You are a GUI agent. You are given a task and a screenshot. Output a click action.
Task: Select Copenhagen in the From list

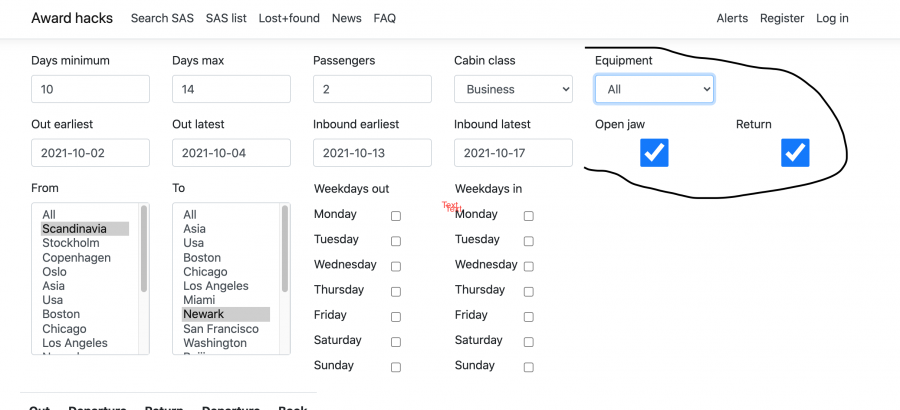click(76, 257)
